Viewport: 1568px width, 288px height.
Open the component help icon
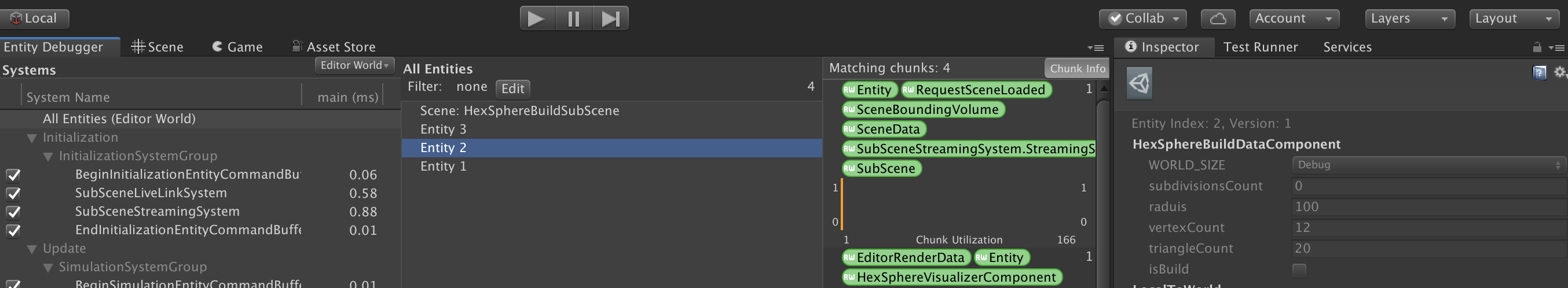(1540, 73)
